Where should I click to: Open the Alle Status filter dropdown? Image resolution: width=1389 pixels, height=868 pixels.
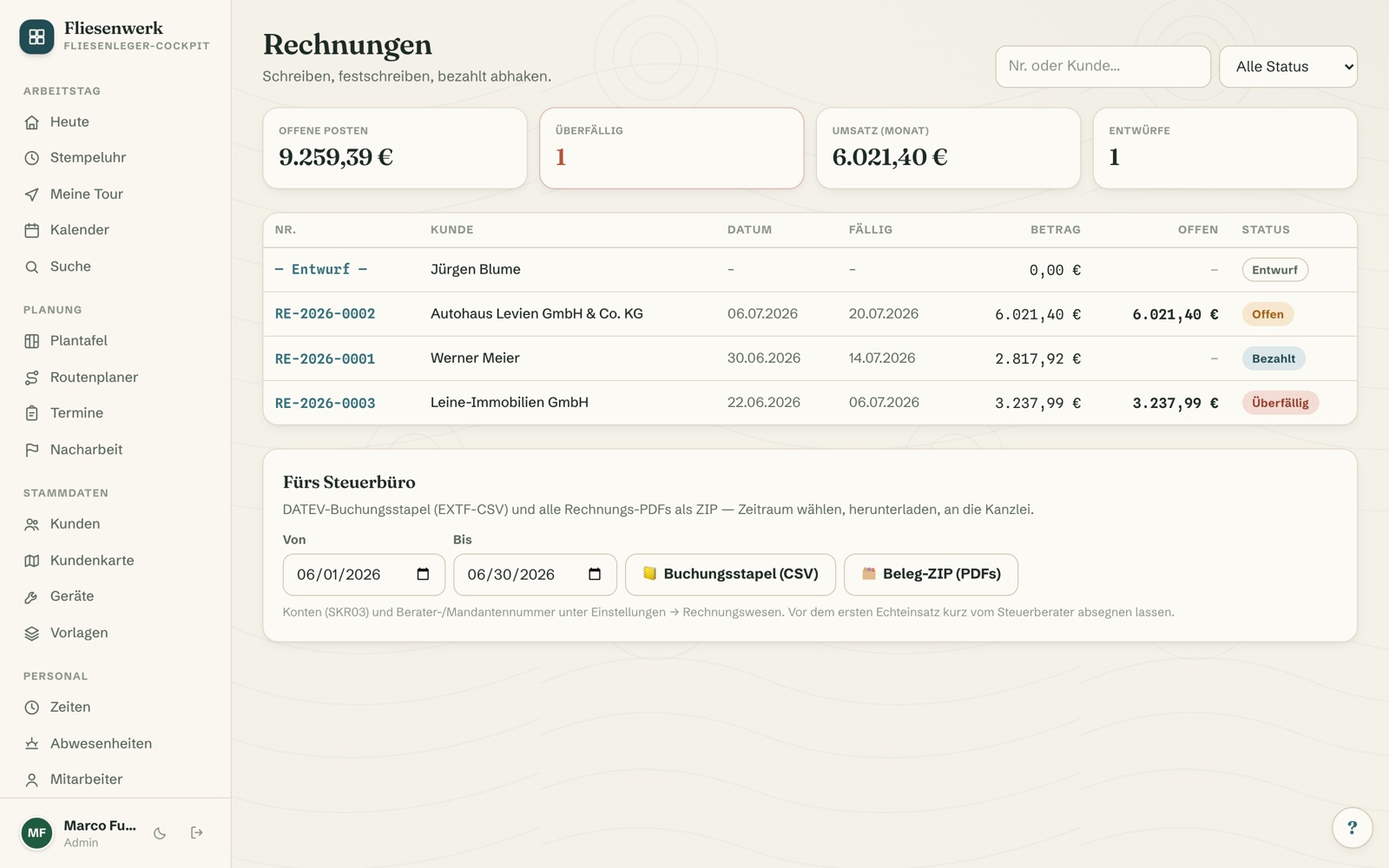(x=1288, y=67)
